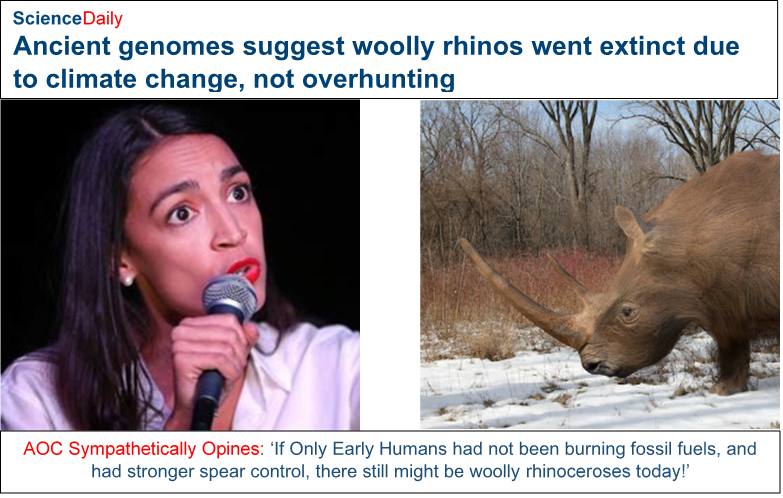Select the photo of woman with microphone
The height and width of the screenshot is (498, 783).
coord(180,265)
